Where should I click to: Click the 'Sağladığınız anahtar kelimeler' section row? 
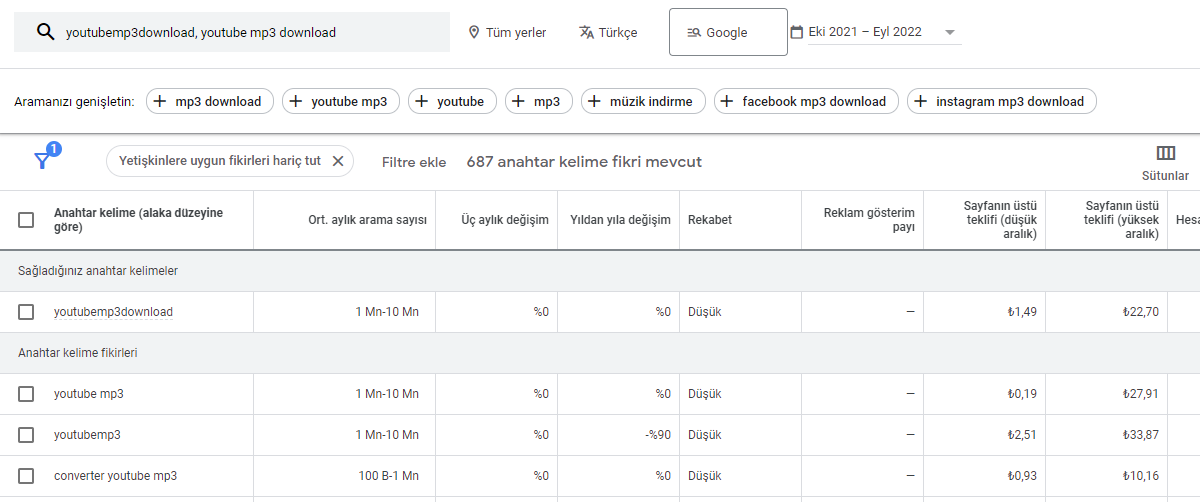pos(600,271)
